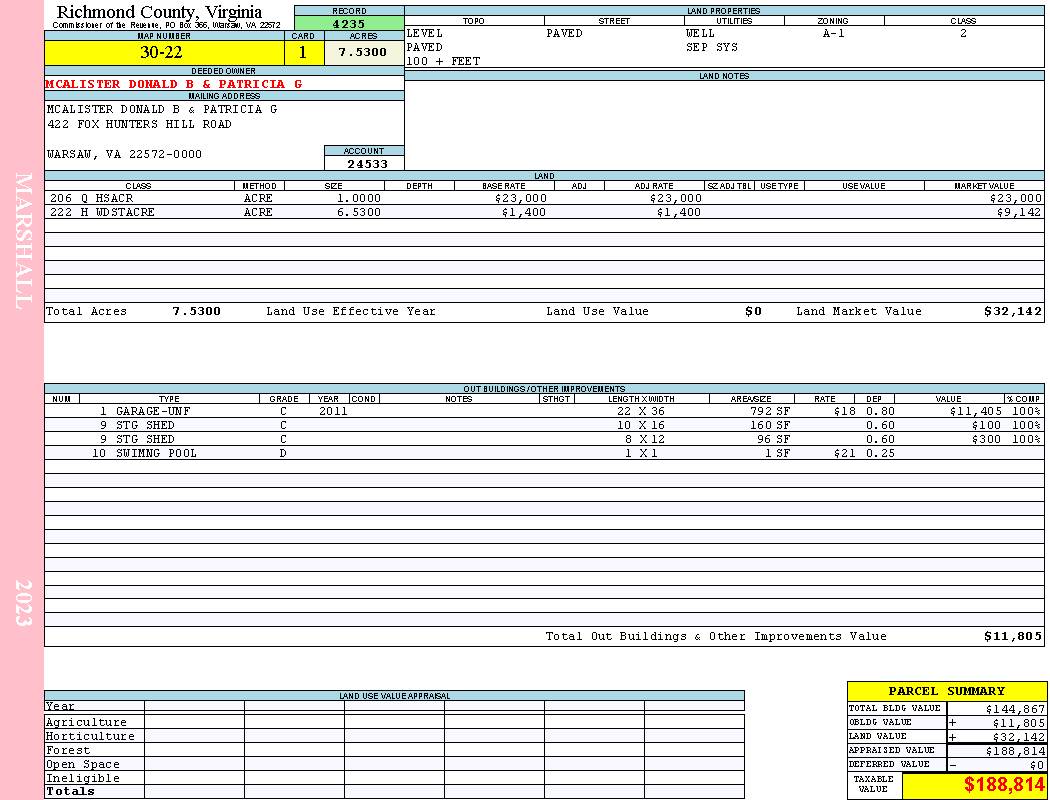
Task: Select the $21 pool rate
Action: click(844, 453)
